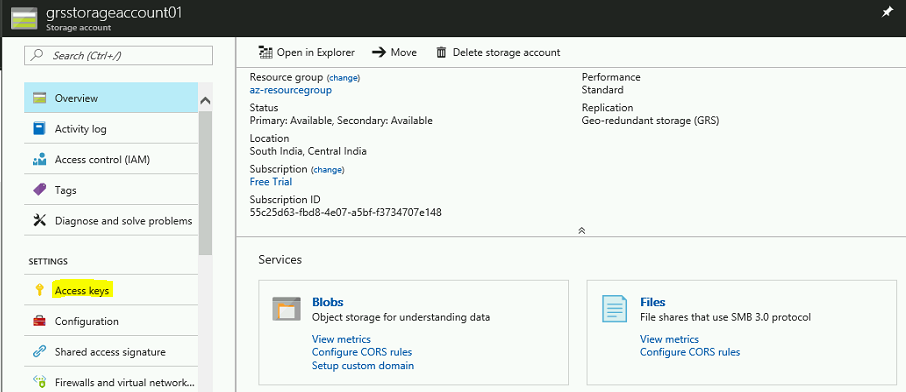
Task: Click the Firewalls and virtual networks icon
Action: pos(40,382)
